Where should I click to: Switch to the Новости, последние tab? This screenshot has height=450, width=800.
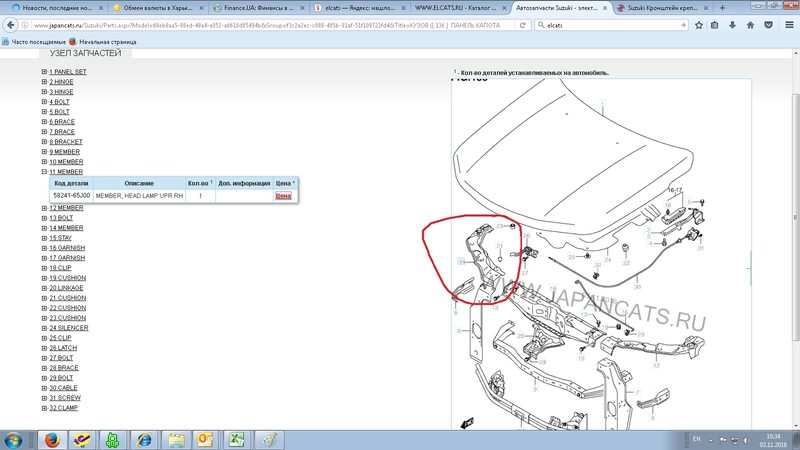pyautogui.click(x=57, y=8)
